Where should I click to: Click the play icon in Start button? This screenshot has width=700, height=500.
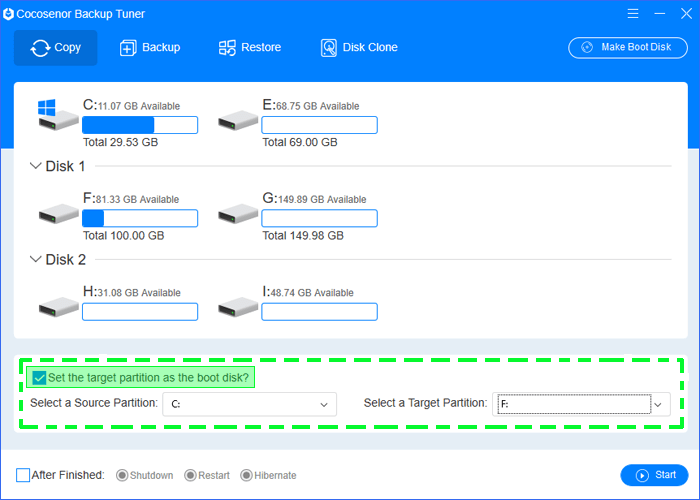[x=642, y=476]
